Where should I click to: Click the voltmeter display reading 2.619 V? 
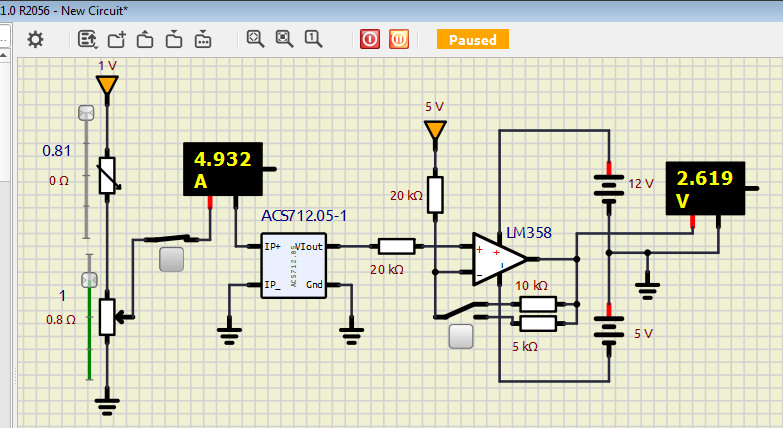(x=706, y=188)
